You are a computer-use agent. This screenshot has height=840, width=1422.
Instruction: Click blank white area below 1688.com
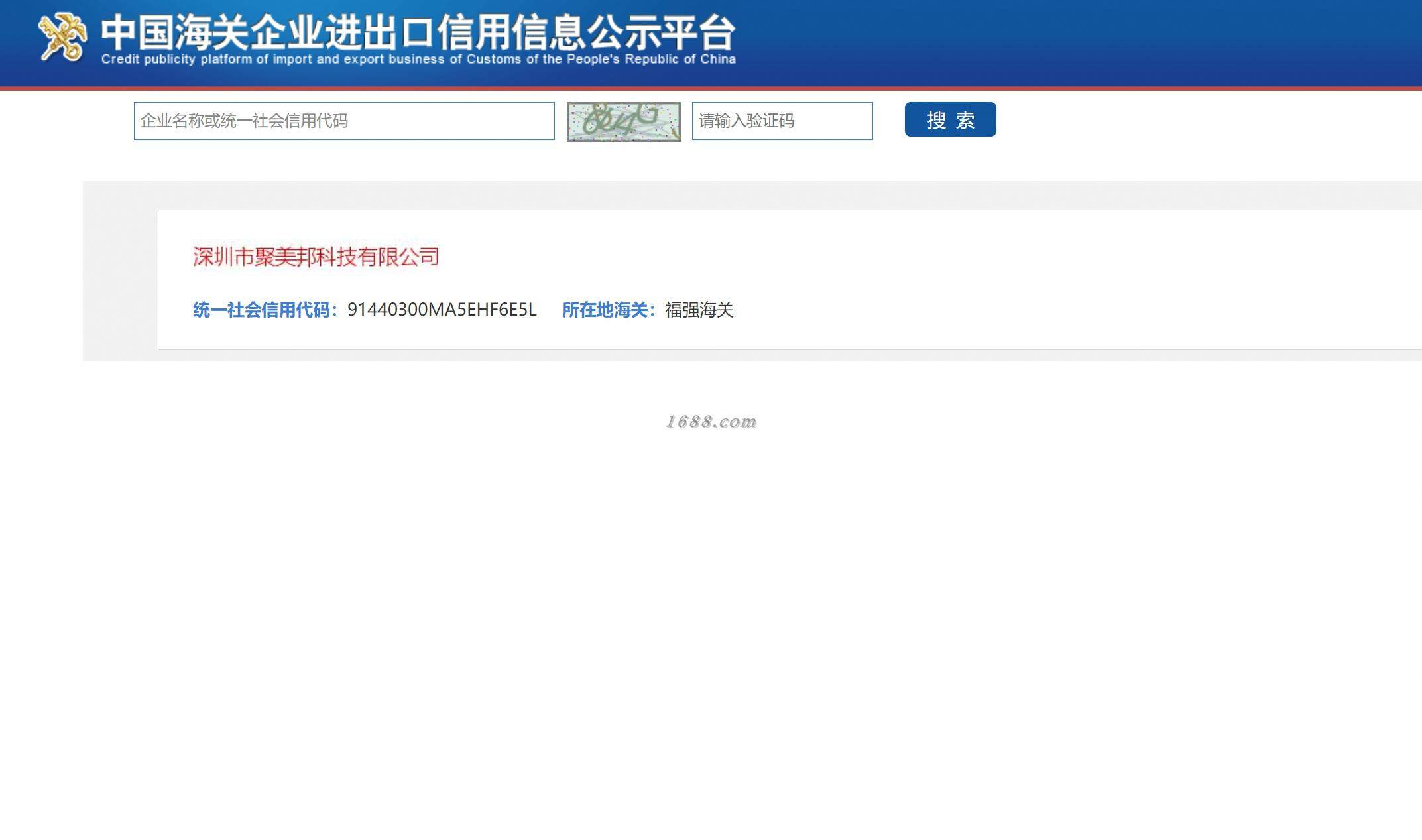click(711, 597)
